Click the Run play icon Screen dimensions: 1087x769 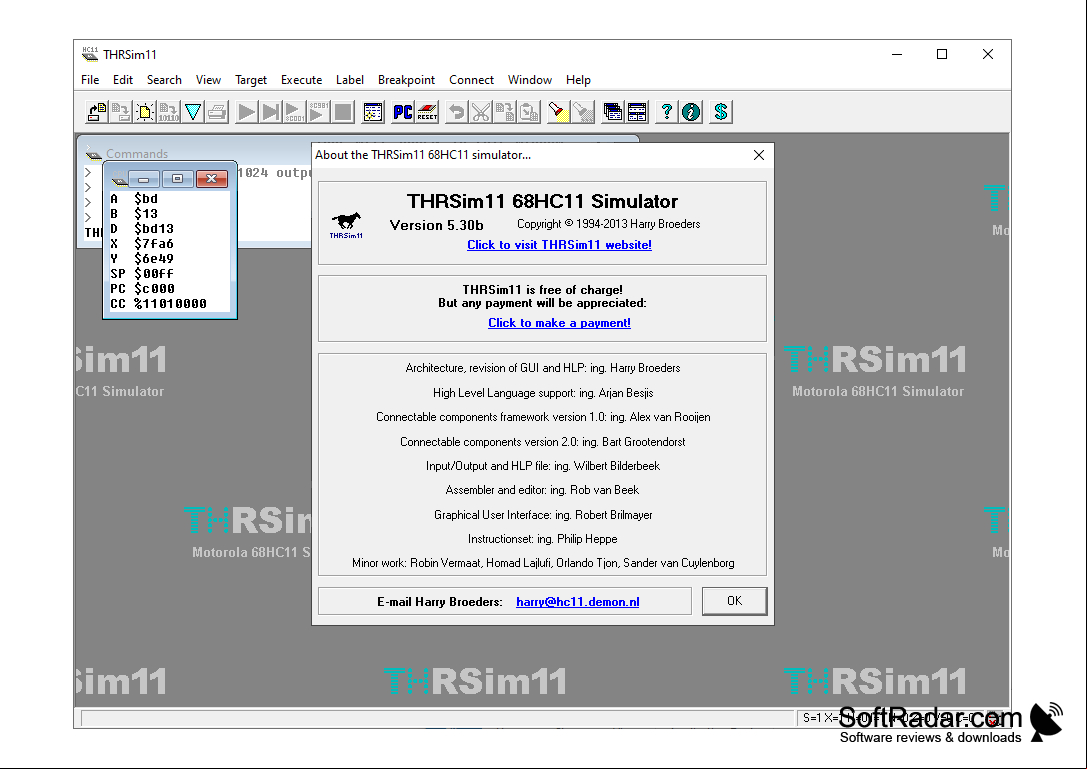tap(246, 112)
